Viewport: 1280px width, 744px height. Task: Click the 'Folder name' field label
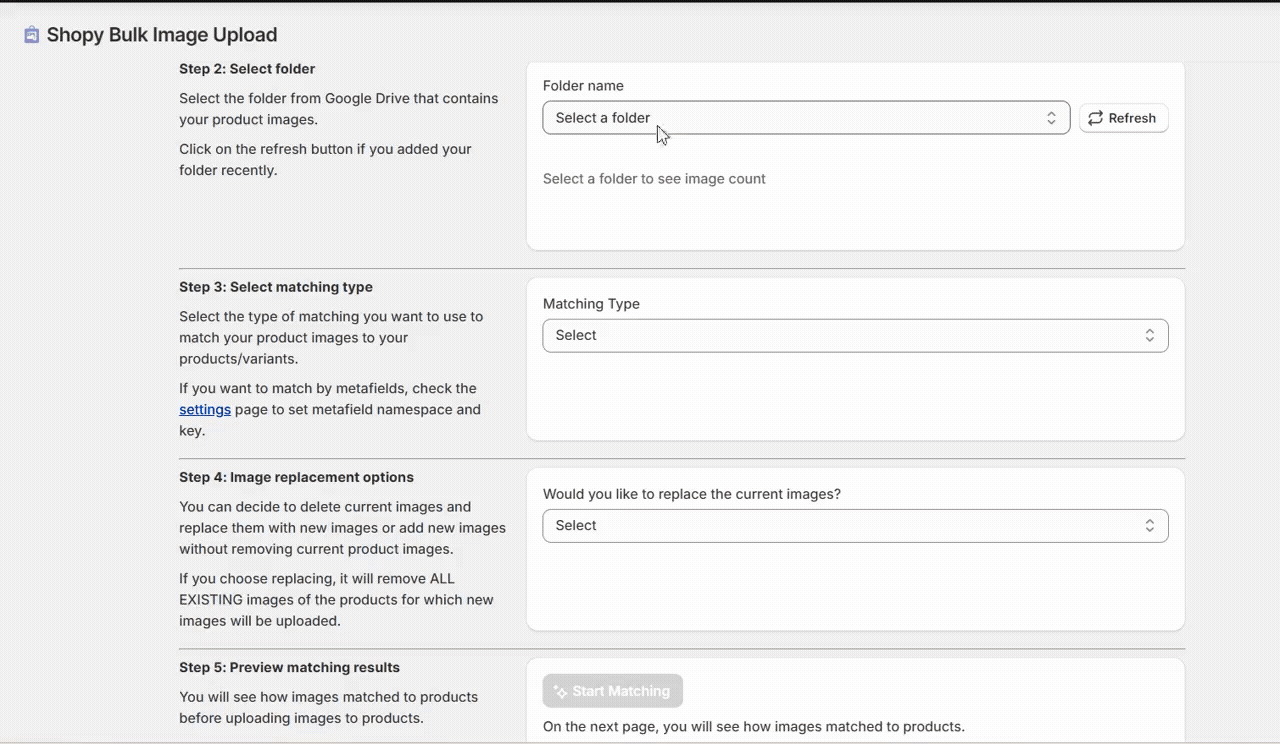pos(583,86)
